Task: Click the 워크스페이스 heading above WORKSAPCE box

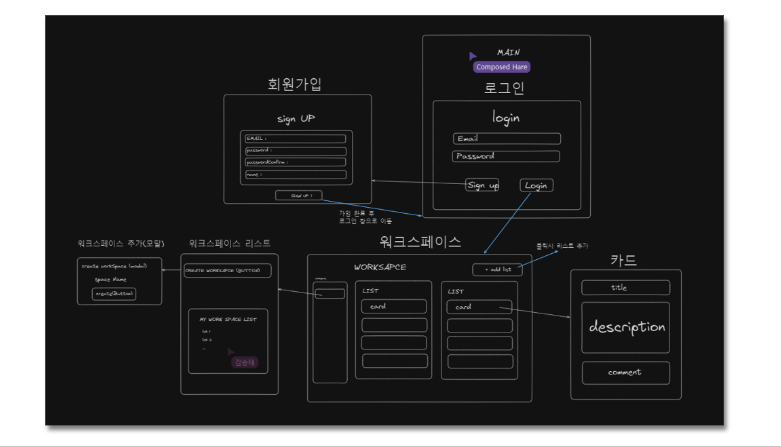Action: point(420,242)
